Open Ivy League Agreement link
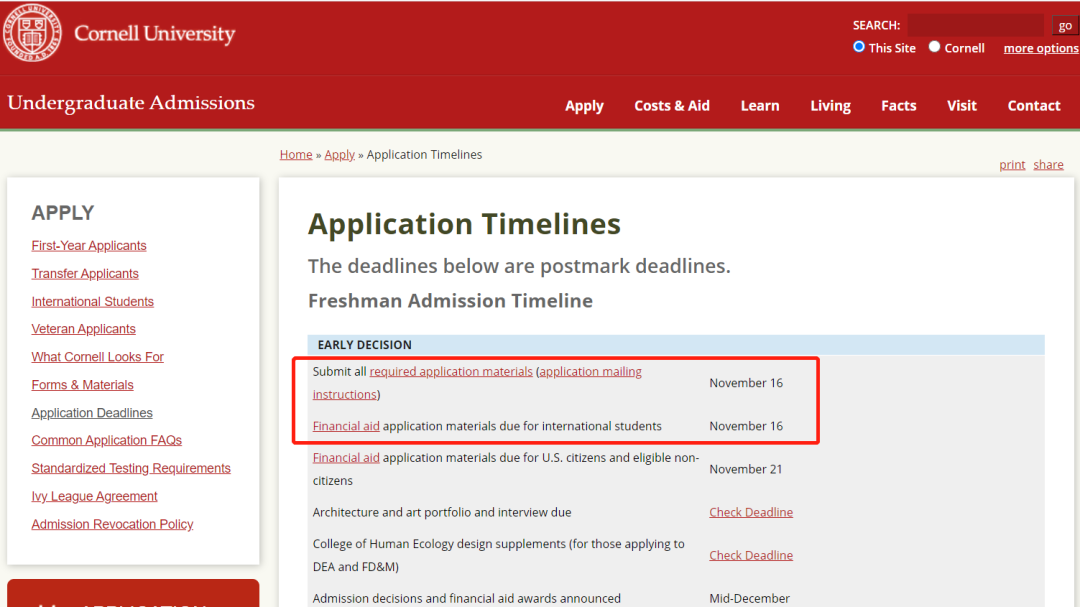This screenshot has height=607, width=1080. click(x=94, y=496)
